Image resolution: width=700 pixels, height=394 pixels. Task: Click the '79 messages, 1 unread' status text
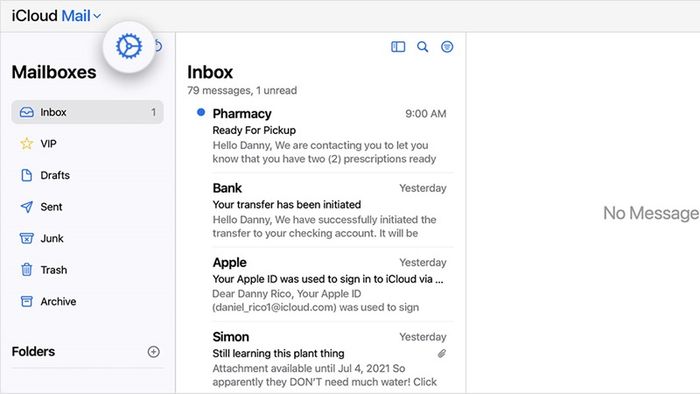[242, 91]
